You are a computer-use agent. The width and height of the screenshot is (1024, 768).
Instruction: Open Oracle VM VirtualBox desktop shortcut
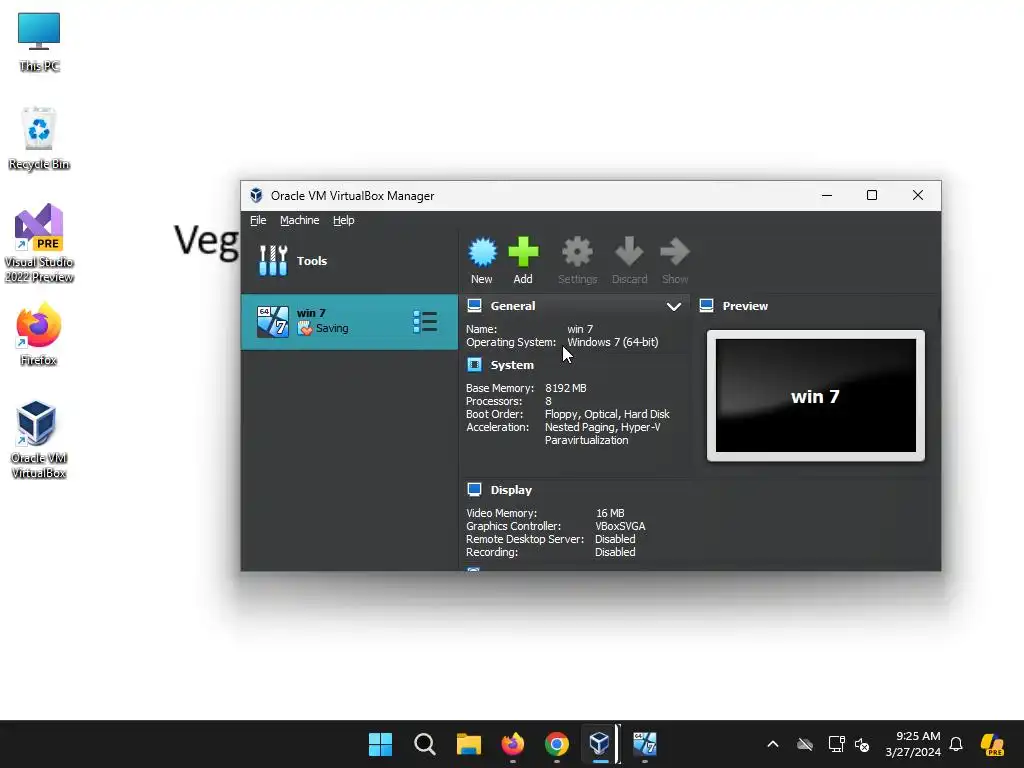click(39, 440)
